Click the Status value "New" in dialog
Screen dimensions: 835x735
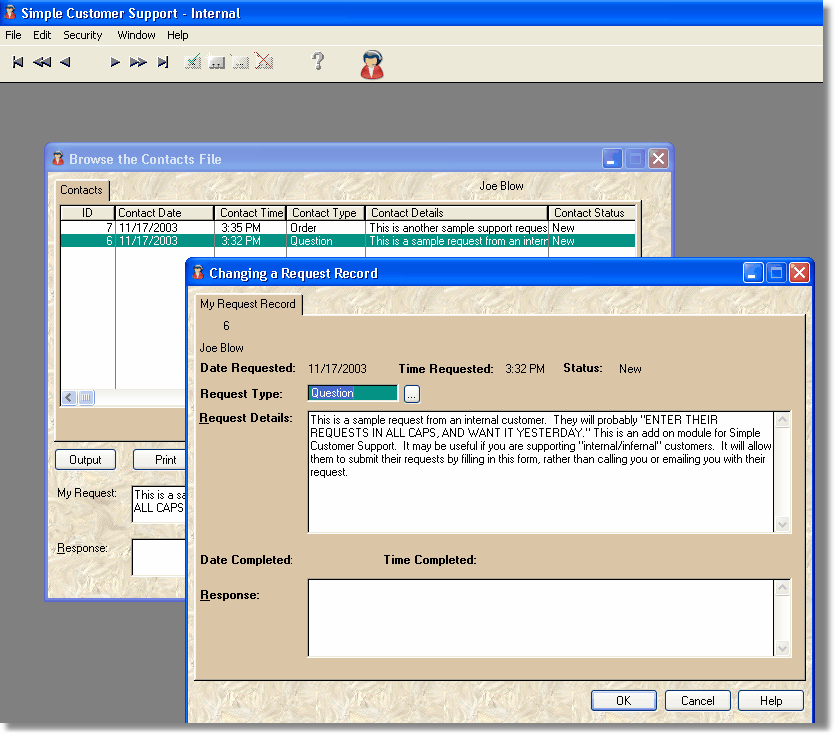(x=630, y=369)
